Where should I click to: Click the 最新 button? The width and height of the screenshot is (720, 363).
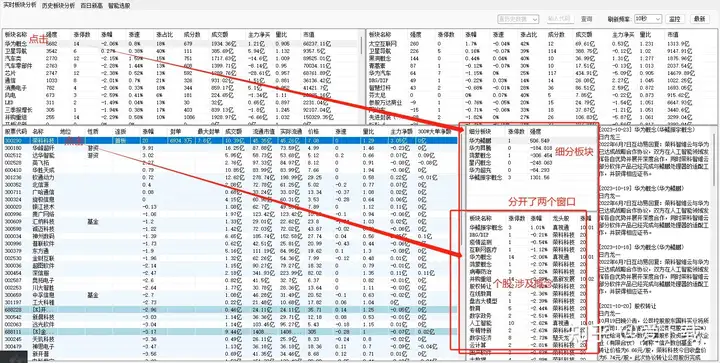pos(699,19)
